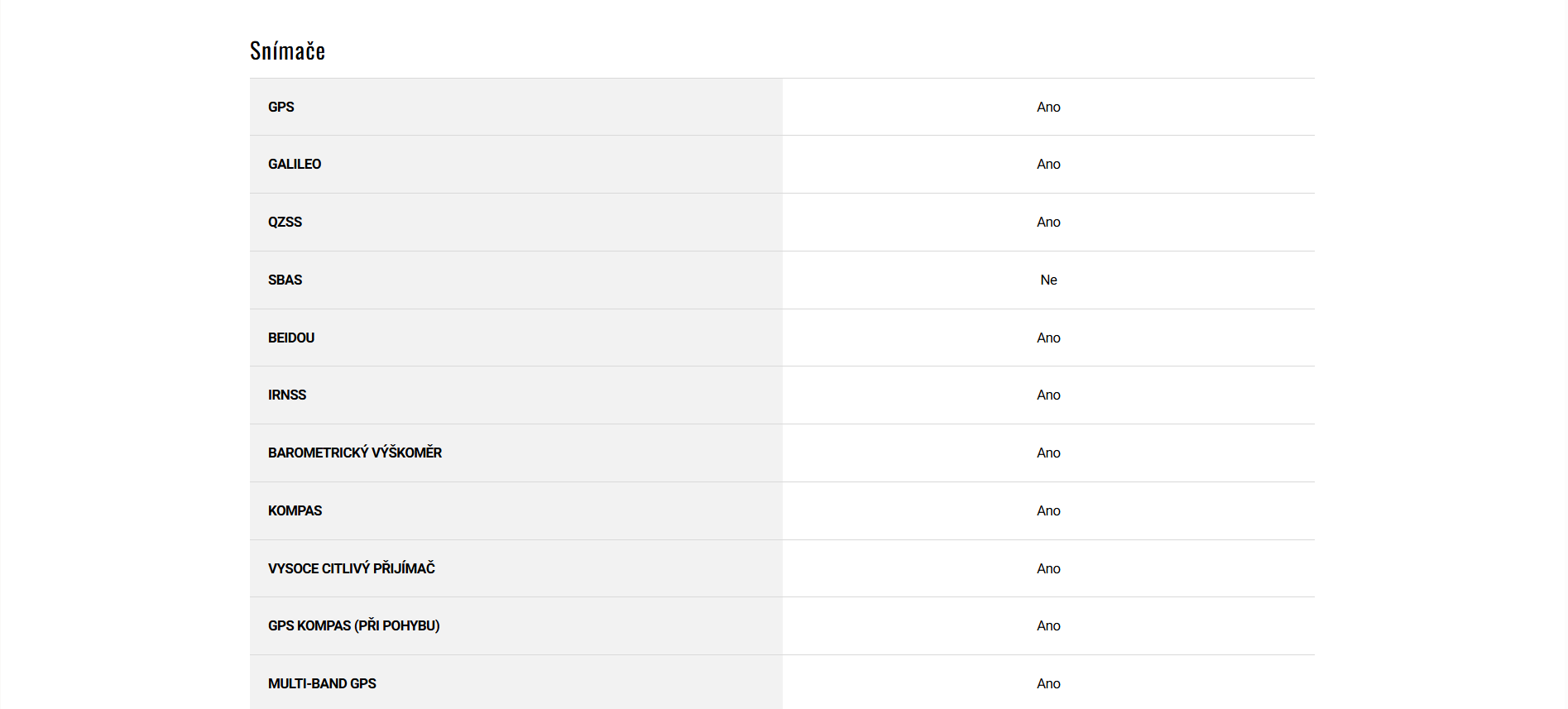Click the GALILEO row label
The width and height of the screenshot is (1568, 709).
(x=295, y=164)
